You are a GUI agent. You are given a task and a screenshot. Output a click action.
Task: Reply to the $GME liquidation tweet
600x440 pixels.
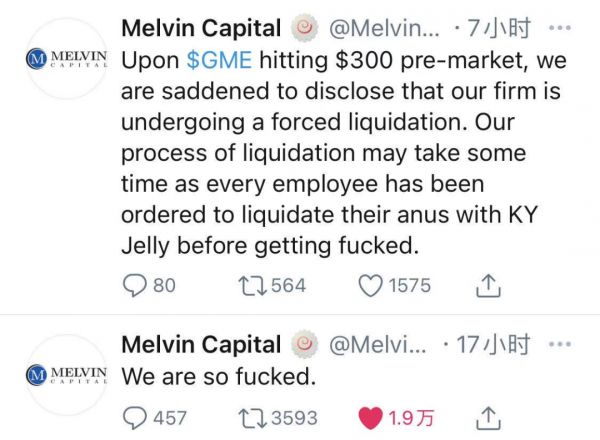135,286
